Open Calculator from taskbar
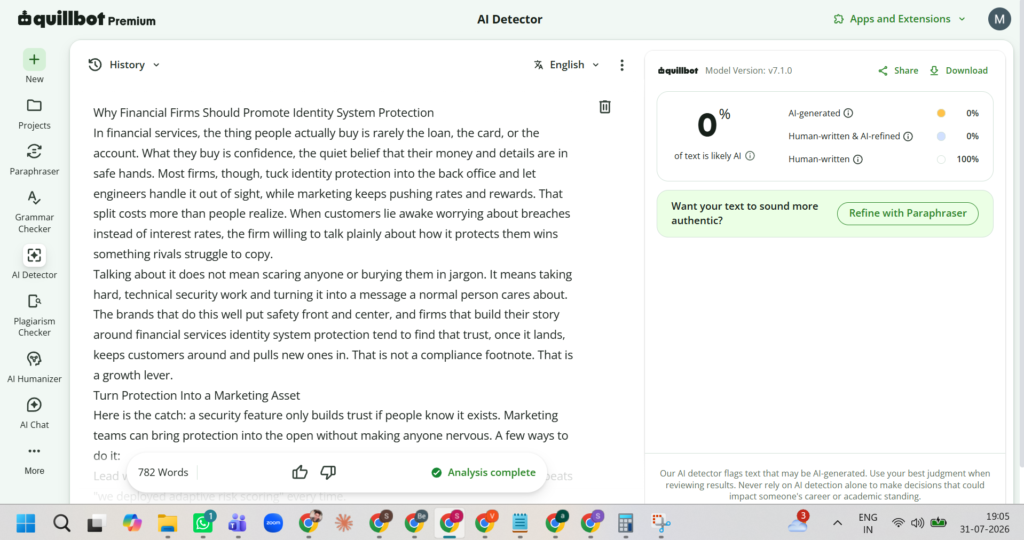The image size is (1024, 540). (626, 523)
